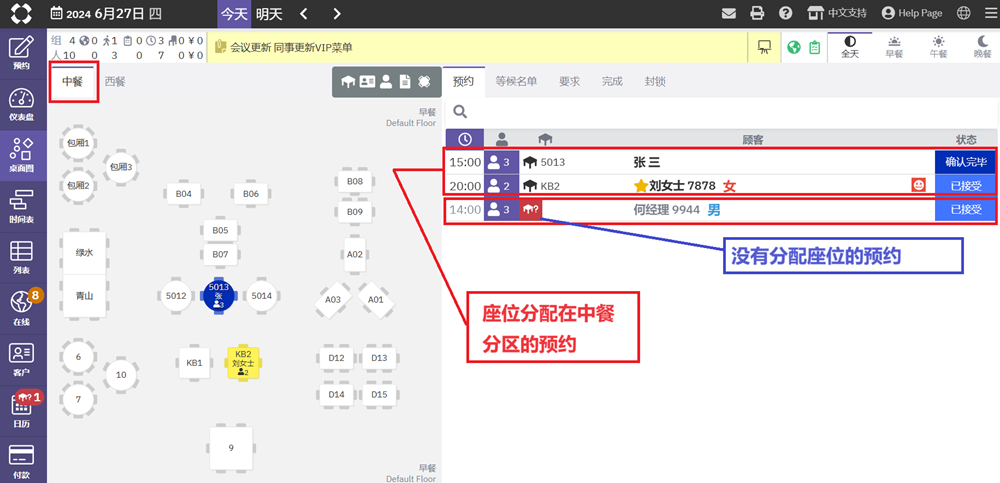Select table D15 on floor plan
Image resolution: width=1000 pixels, height=483 pixels.
click(379, 394)
